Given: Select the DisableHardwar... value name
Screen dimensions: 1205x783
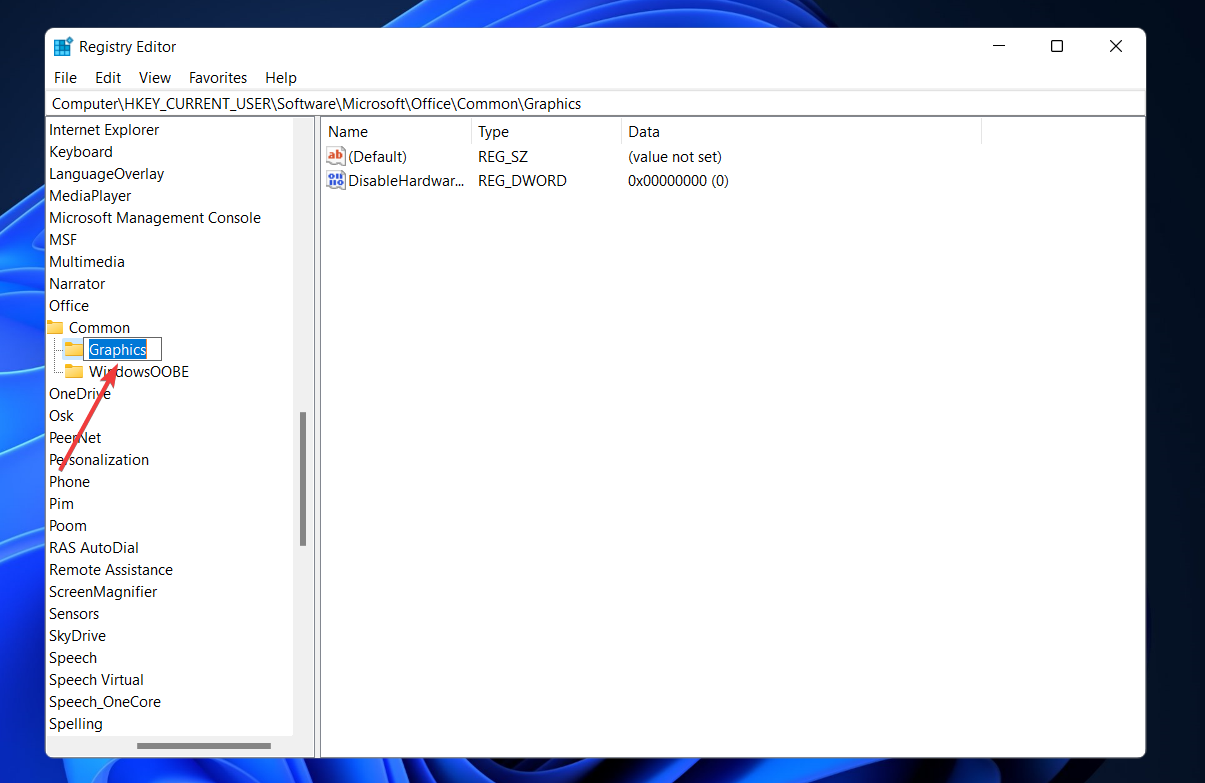Looking at the screenshot, I should tap(406, 181).
